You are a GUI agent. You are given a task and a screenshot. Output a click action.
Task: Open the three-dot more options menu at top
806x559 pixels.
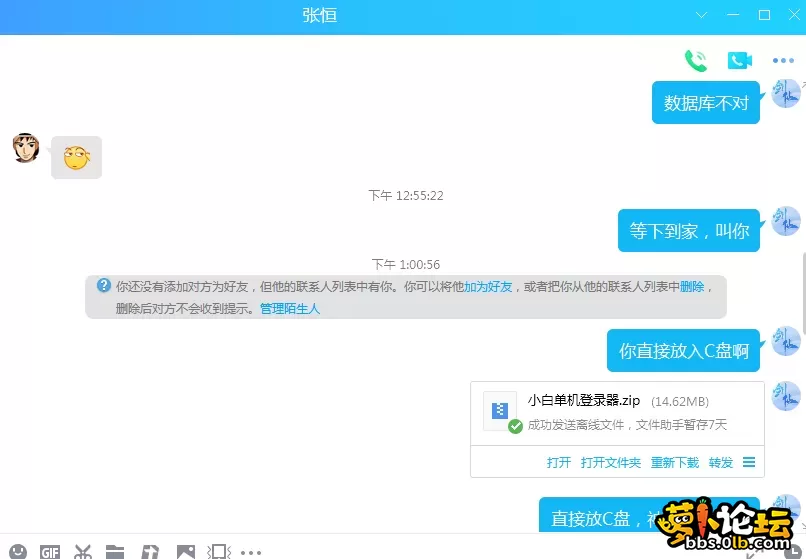tap(783, 61)
